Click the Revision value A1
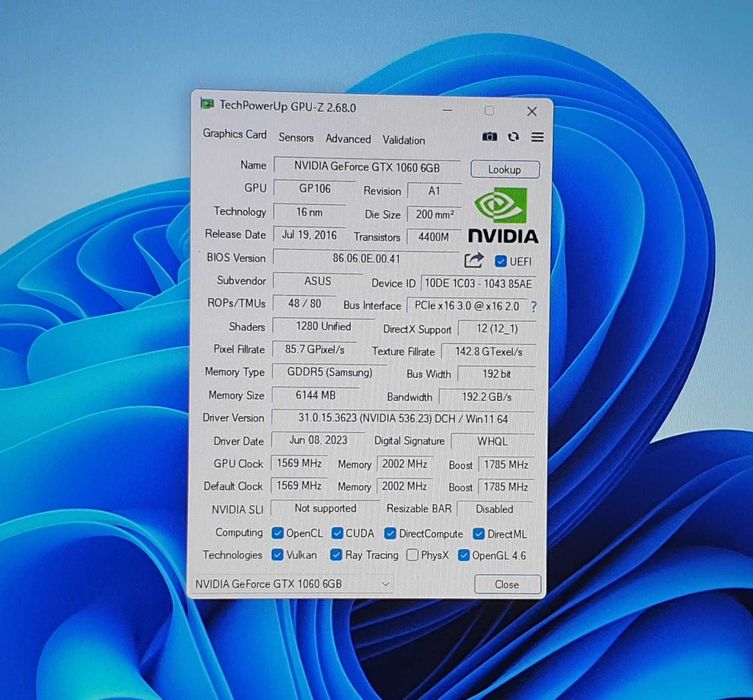The width and height of the screenshot is (753, 700). (x=434, y=191)
